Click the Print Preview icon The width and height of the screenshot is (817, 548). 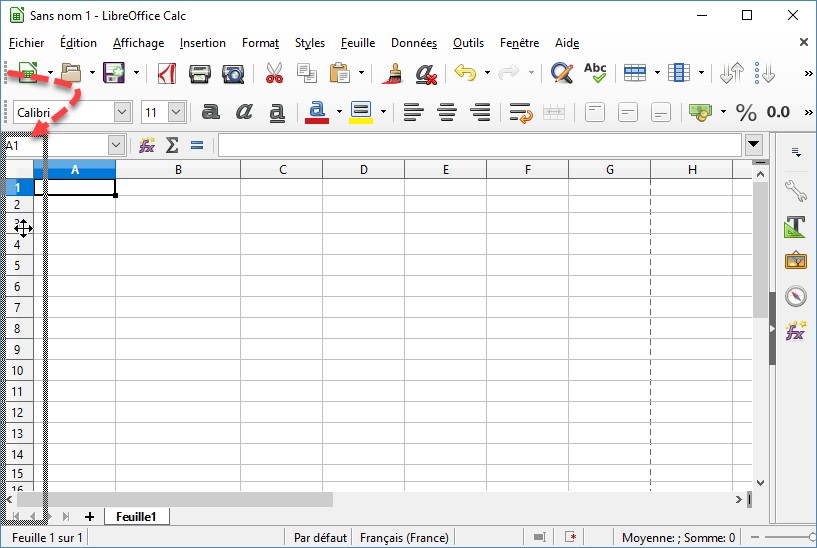233,73
